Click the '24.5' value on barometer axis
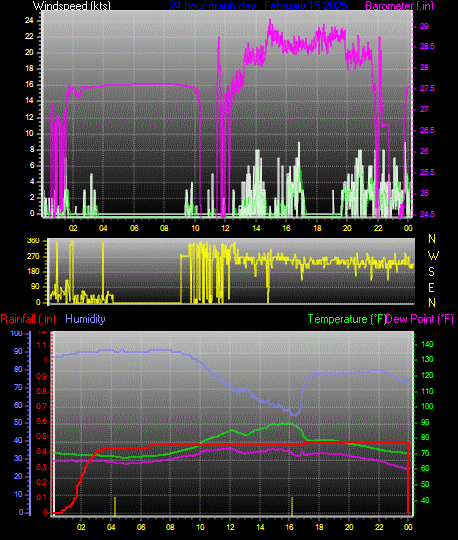Viewport: 458px width, 540px height. tap(427, 214)
